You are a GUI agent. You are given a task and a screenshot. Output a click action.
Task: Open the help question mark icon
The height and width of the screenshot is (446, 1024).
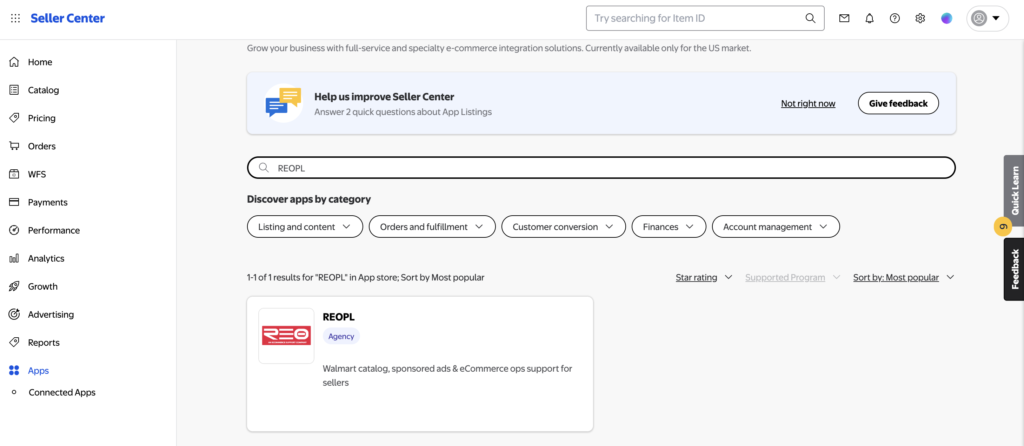click(895, 18)
